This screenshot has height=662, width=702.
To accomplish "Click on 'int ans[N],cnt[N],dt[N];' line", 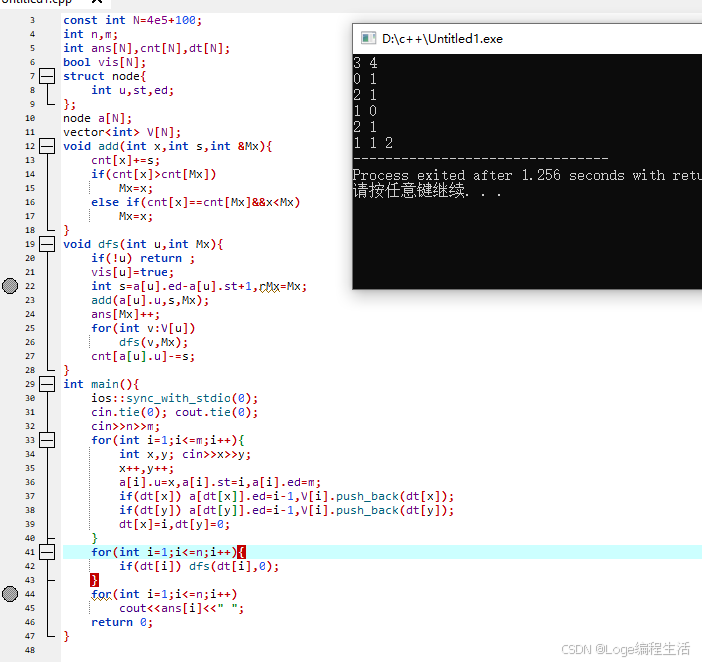I will pos(146,48).
